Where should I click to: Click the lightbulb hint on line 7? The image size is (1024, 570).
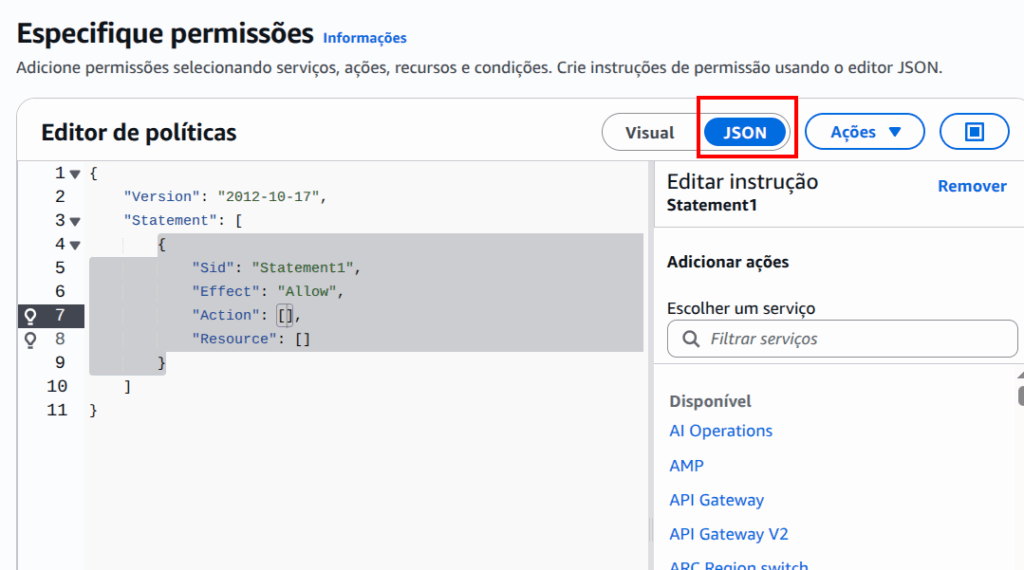coord(30,317)
